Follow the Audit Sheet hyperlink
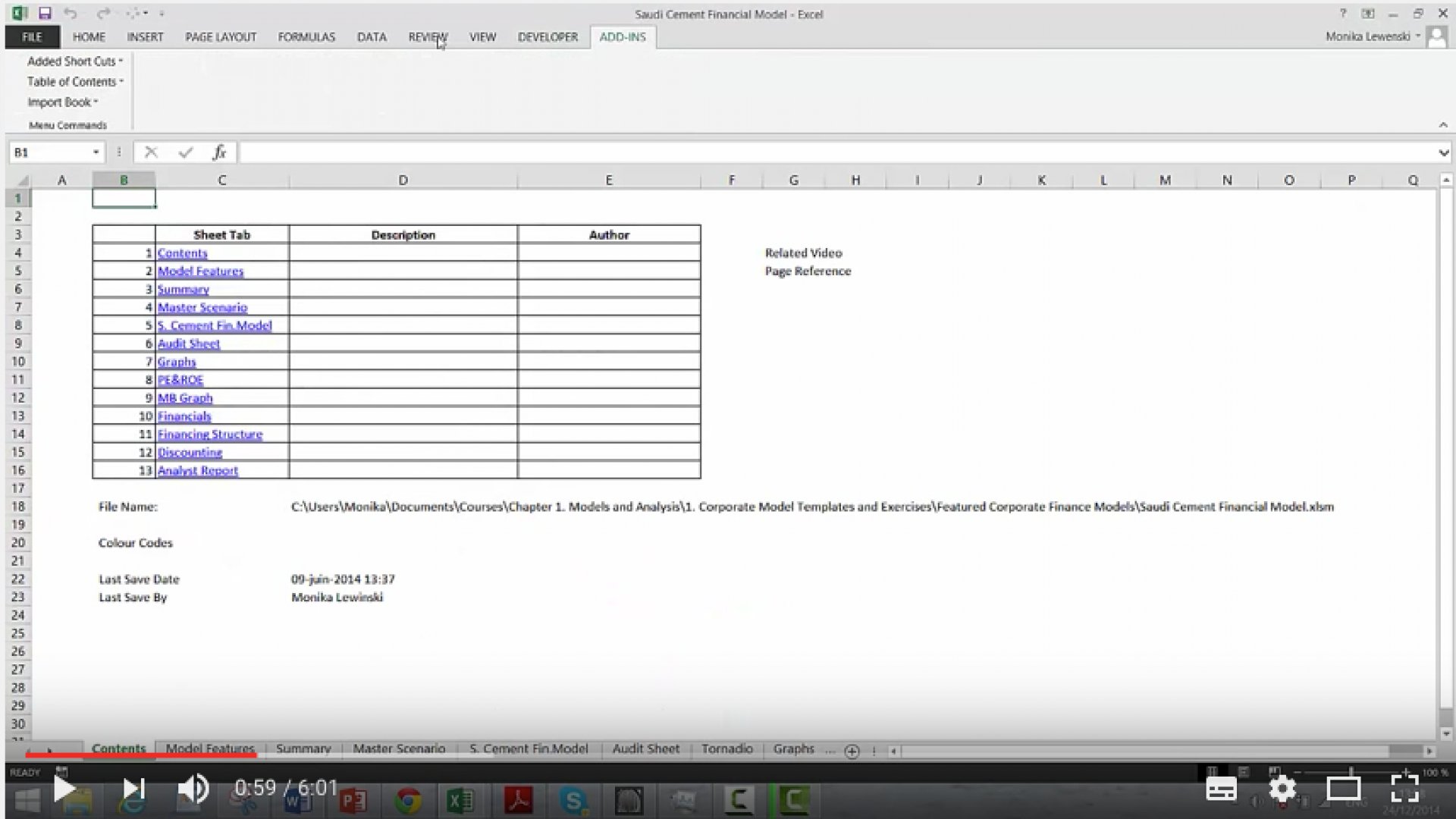This screenshot has height=819, width=1456. coord(188,344)
